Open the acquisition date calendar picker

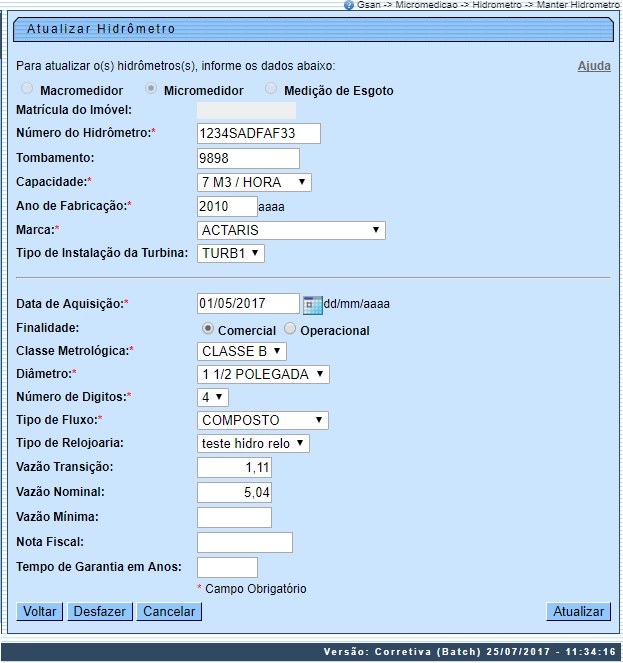tap(312, 304)
